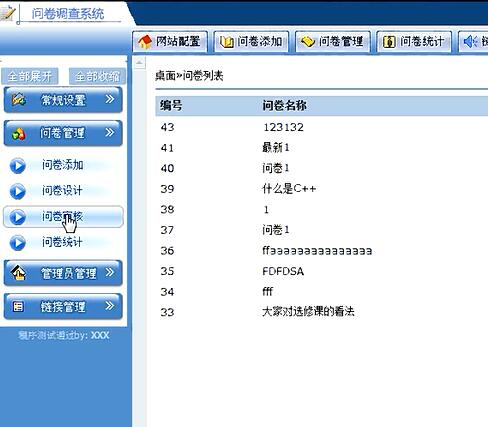The width and height of the screenshot is (488, 427).
Task: Click the house icon on 网站配置 tab
Action: click(x=145, y=42)
